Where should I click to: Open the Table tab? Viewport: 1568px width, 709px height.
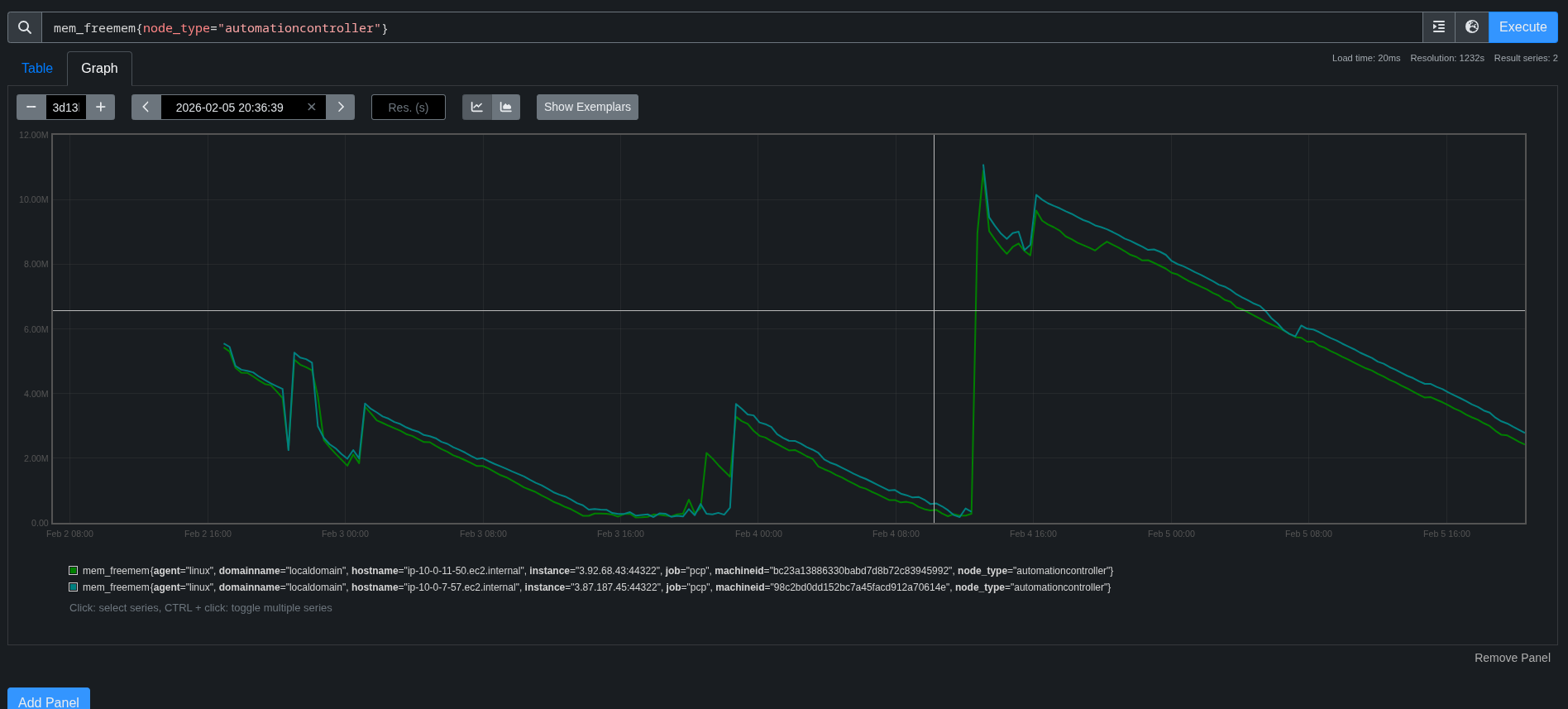37,69
